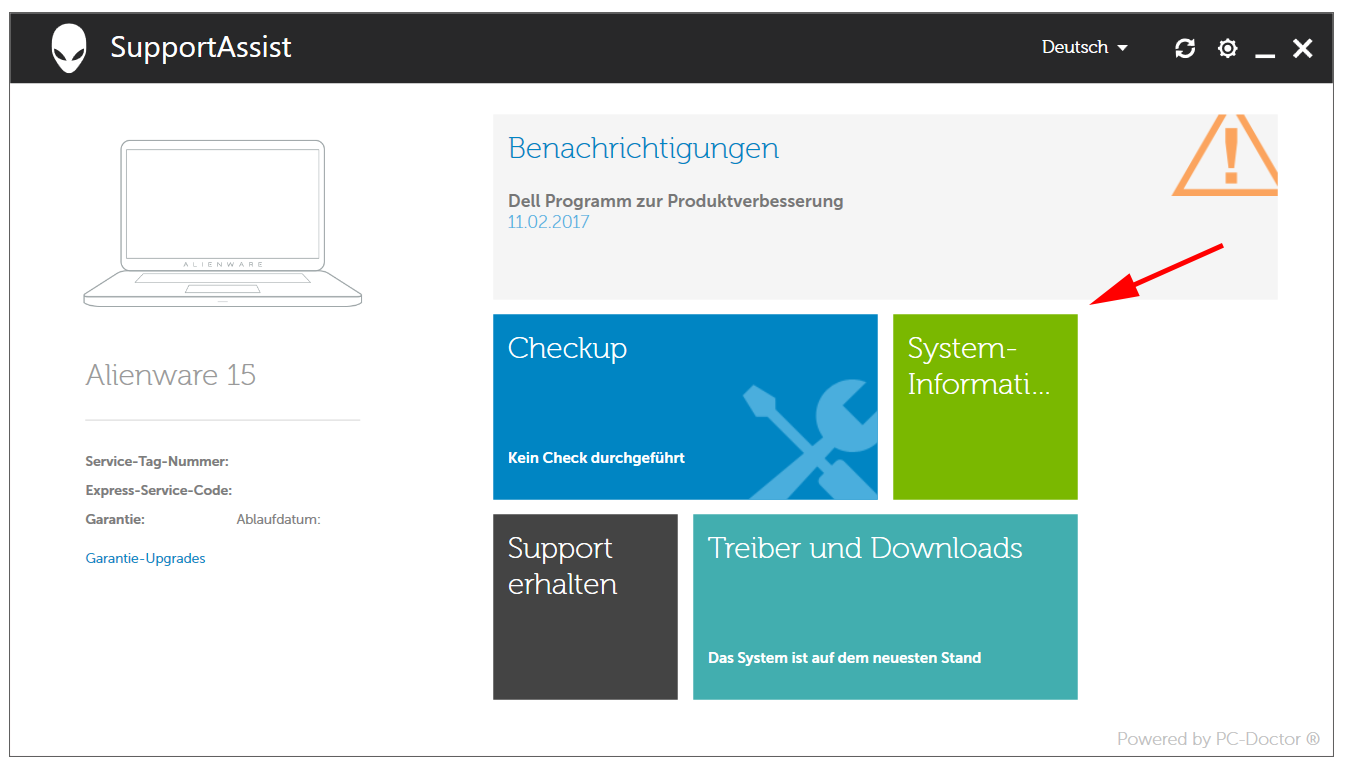The width and height of the screenshot is (1347, 770).
Task: Open the Deutsch language dropdown
Action: point(1084,47)
